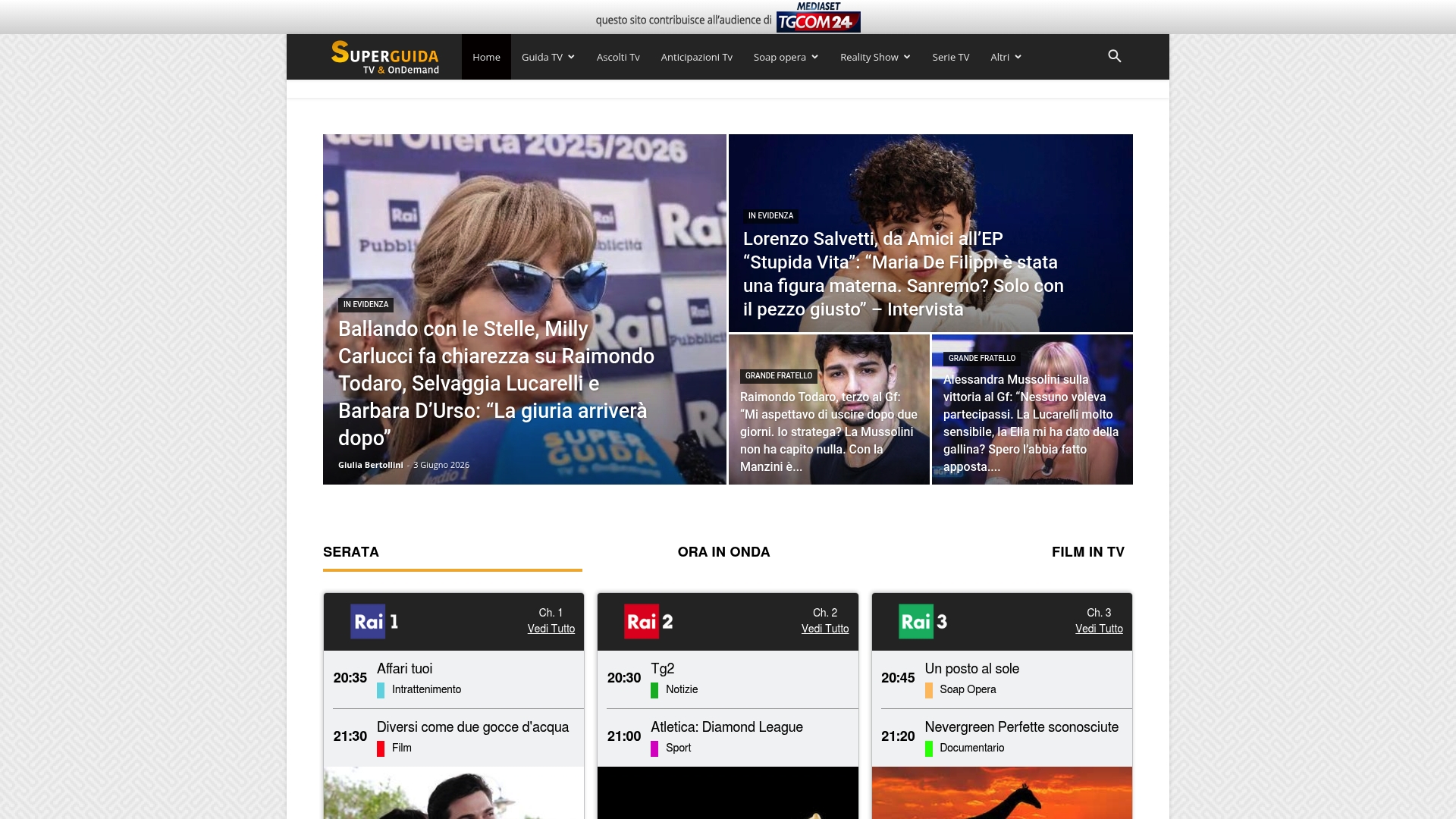Click the Rai 3 channel logo
Image resolution: width=1456 pixels, height=819 pixels.
pyautogui.click(x=923, y=622)
